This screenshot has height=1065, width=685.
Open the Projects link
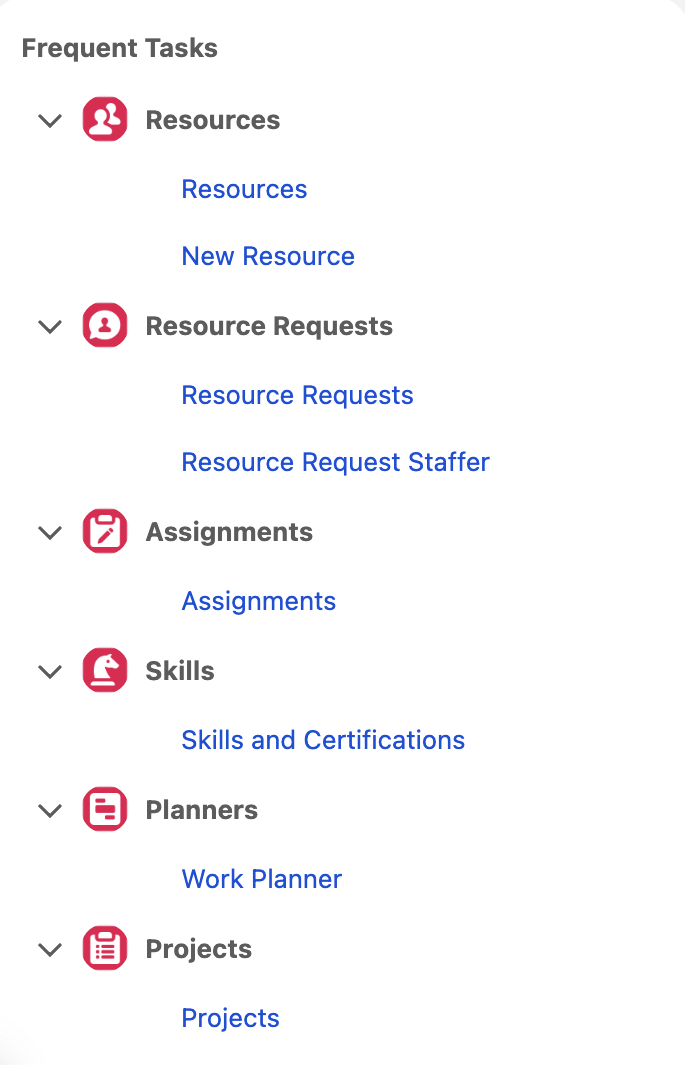point(230,1018)
